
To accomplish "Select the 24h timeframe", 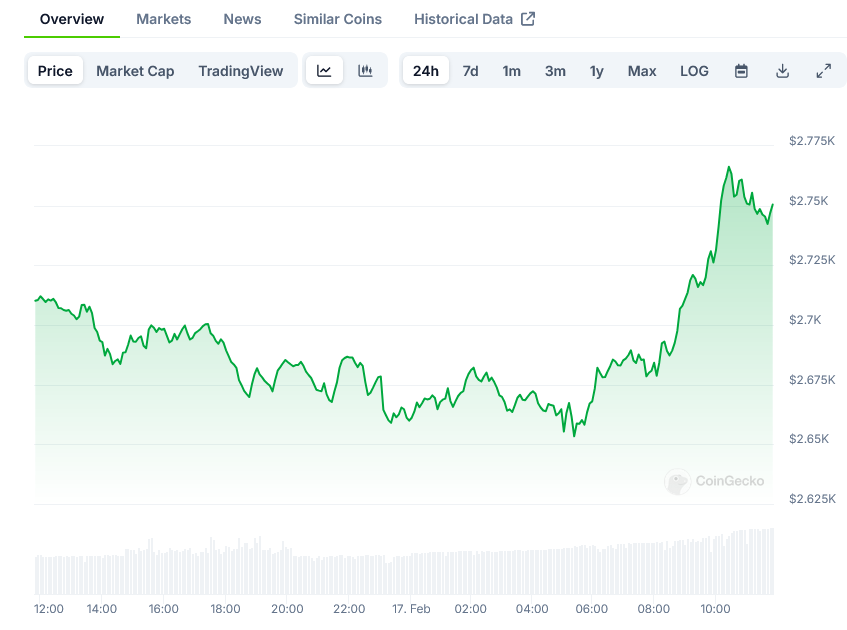I will click(425, 70).
